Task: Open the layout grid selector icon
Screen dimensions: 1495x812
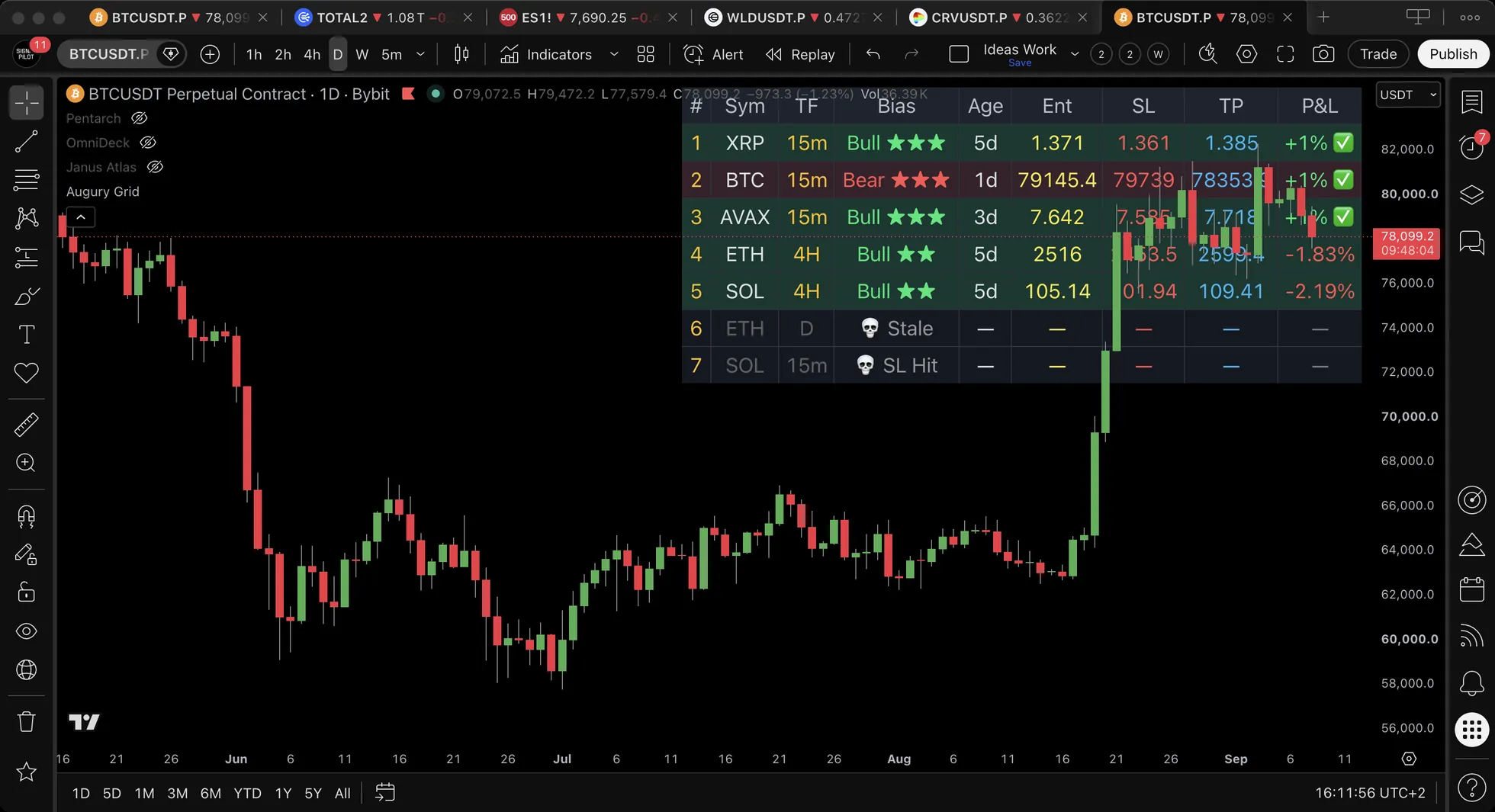Action: coord(645,54)
